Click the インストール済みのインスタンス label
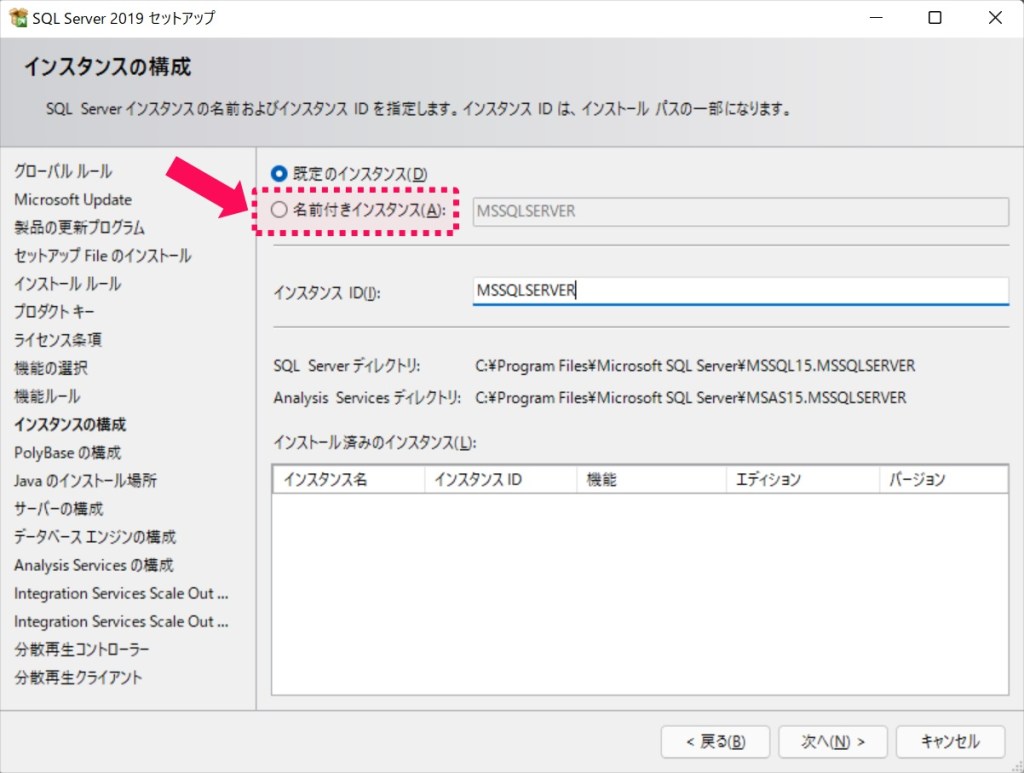Viewport: 1024px width, 773px height. [x=375, y=443]
